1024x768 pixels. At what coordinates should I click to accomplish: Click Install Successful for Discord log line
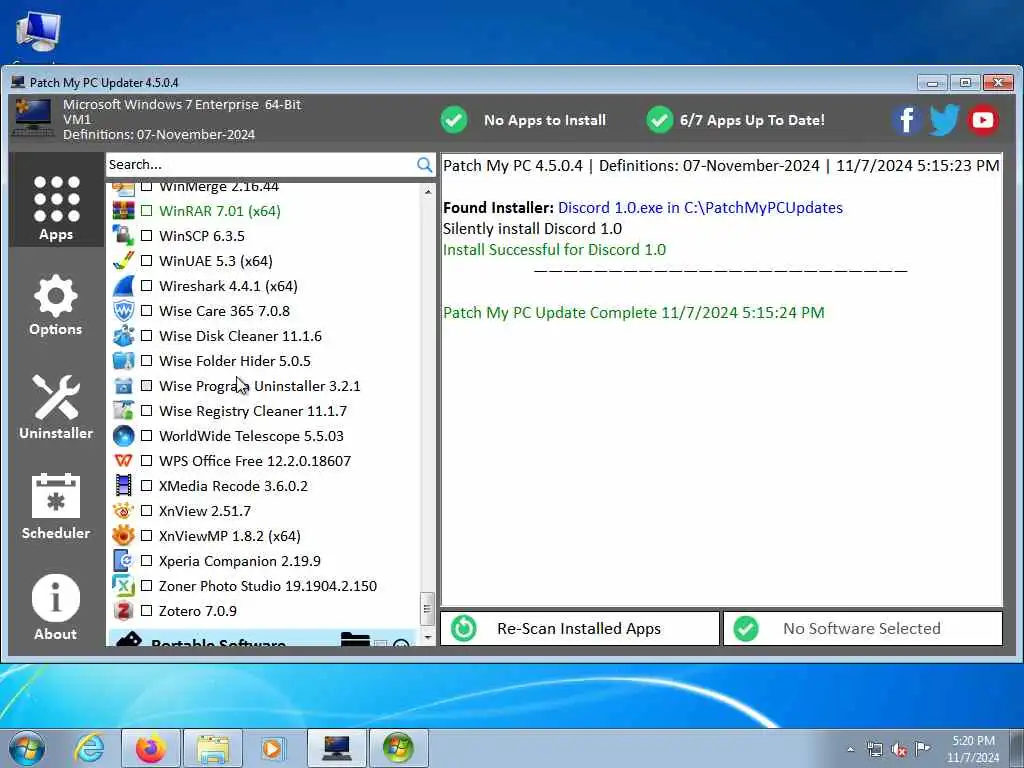(x=554, y=249)
